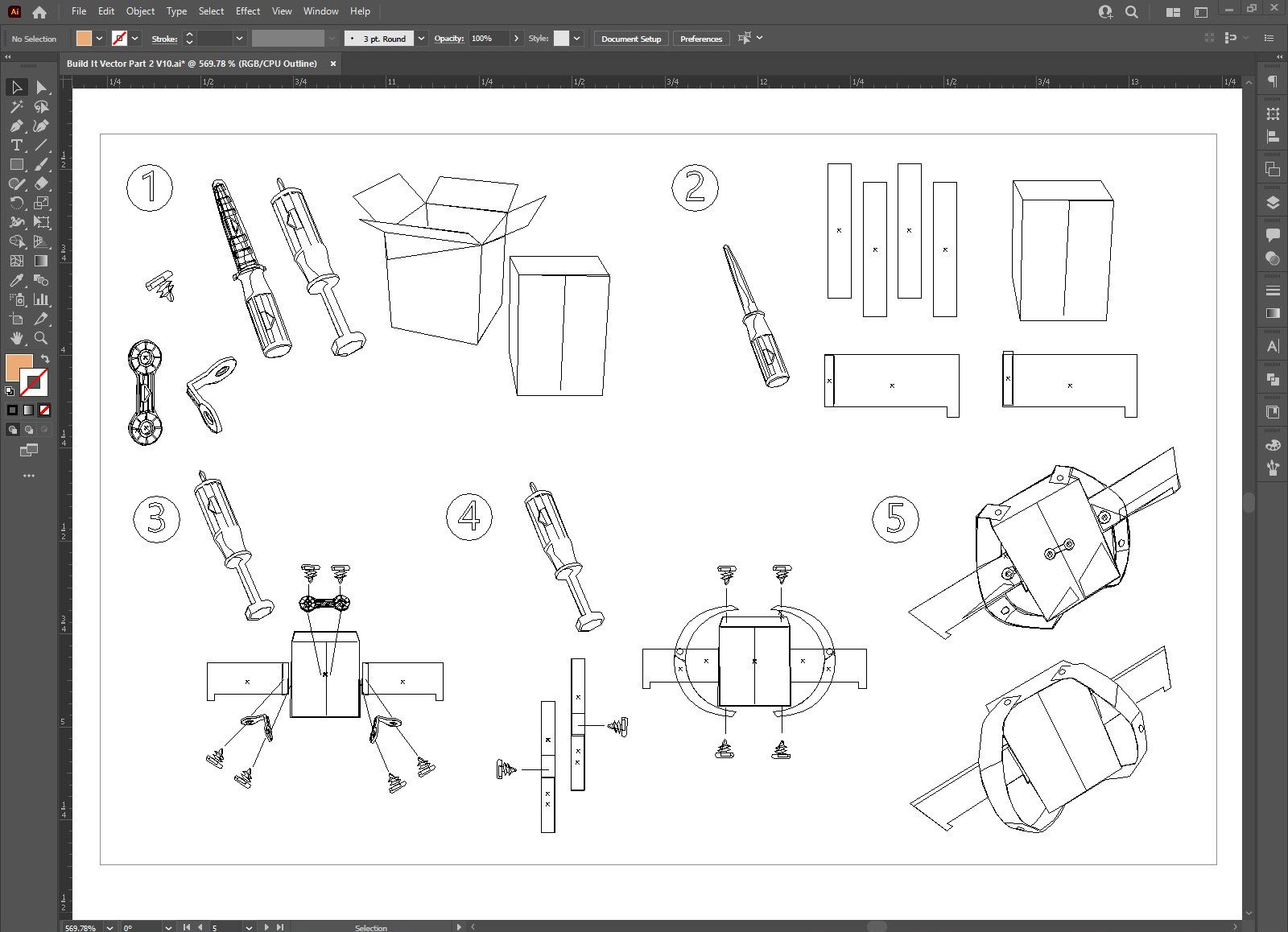Viewport: 1288px width, 932px height.
Task: Open the Object menu
Action: coord(140,11)
